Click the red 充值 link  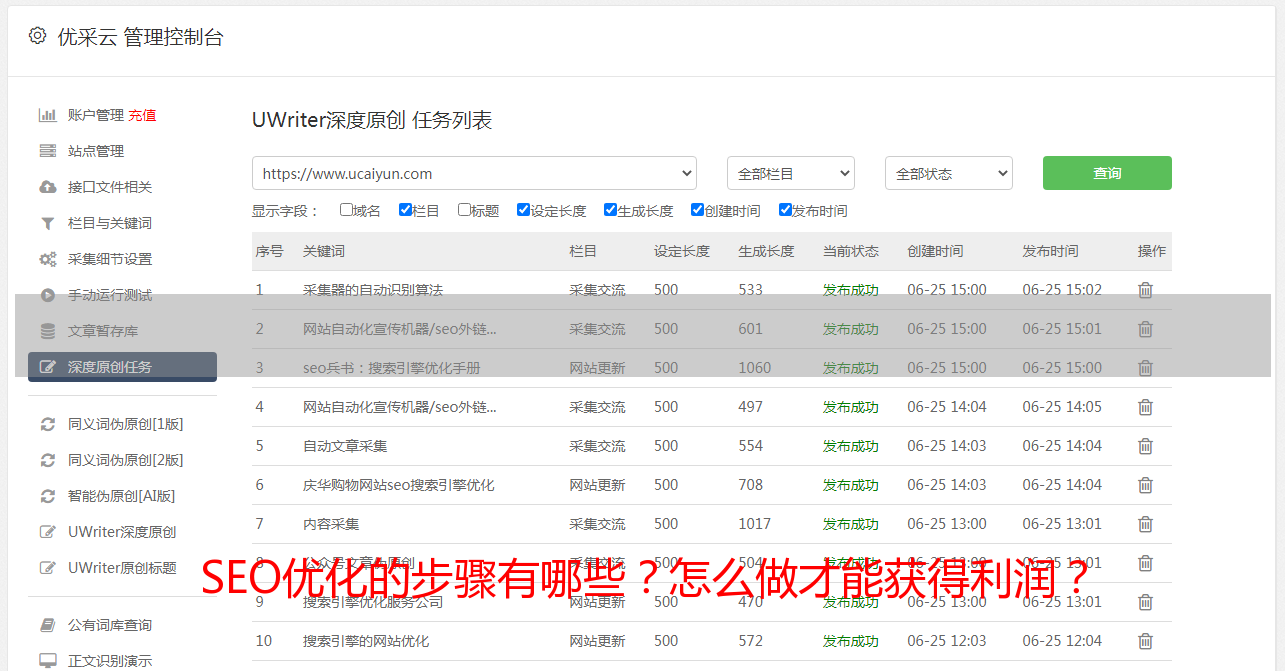(142, 115)
